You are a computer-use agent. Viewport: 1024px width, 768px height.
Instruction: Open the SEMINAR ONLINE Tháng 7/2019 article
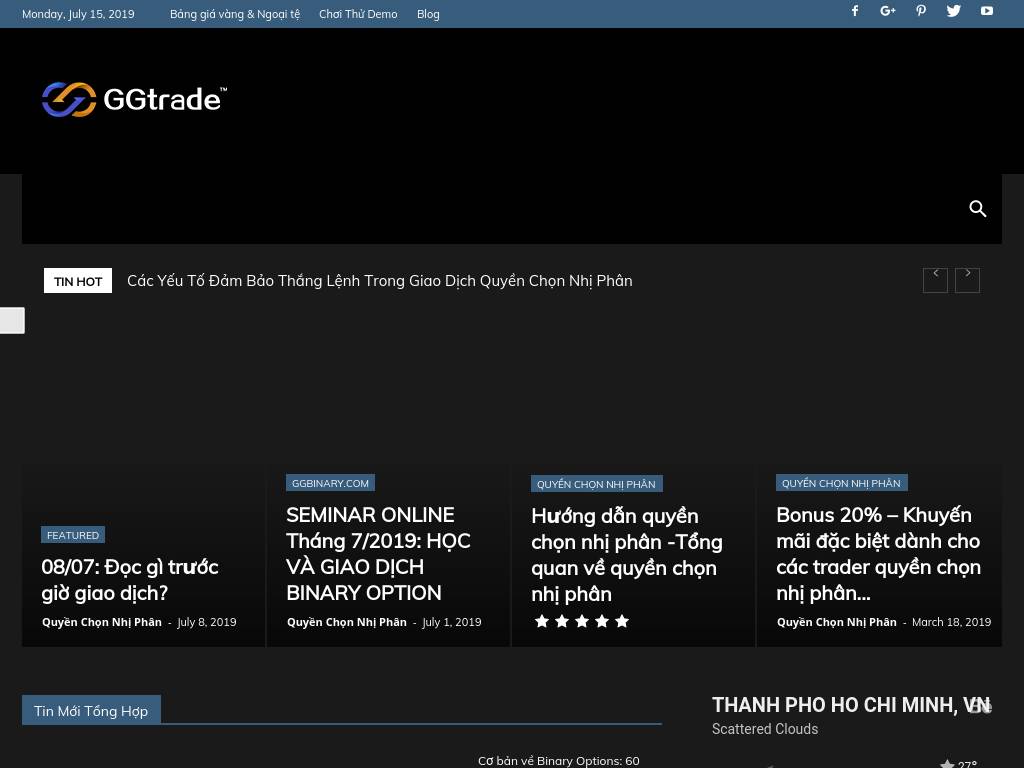point(378,553)
